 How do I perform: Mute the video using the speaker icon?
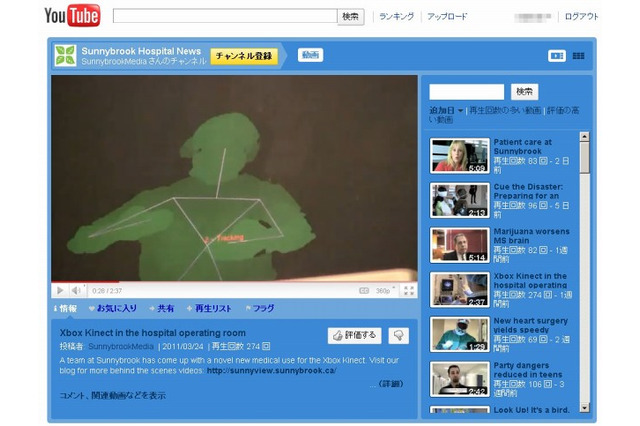[76, 291]
